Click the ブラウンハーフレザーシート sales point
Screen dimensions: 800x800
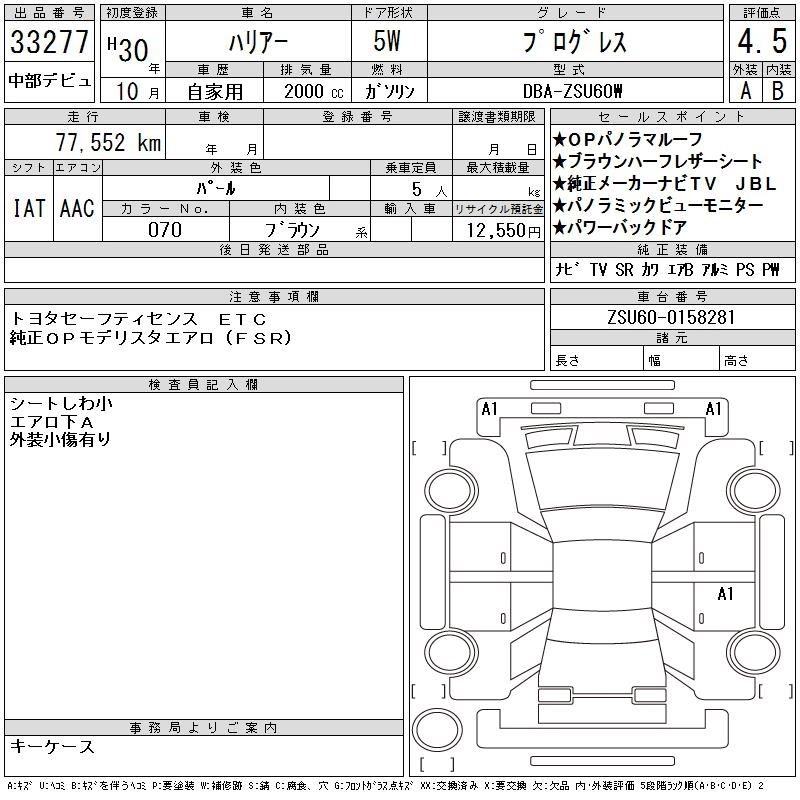pyautogui.click(x=657, y=161)
